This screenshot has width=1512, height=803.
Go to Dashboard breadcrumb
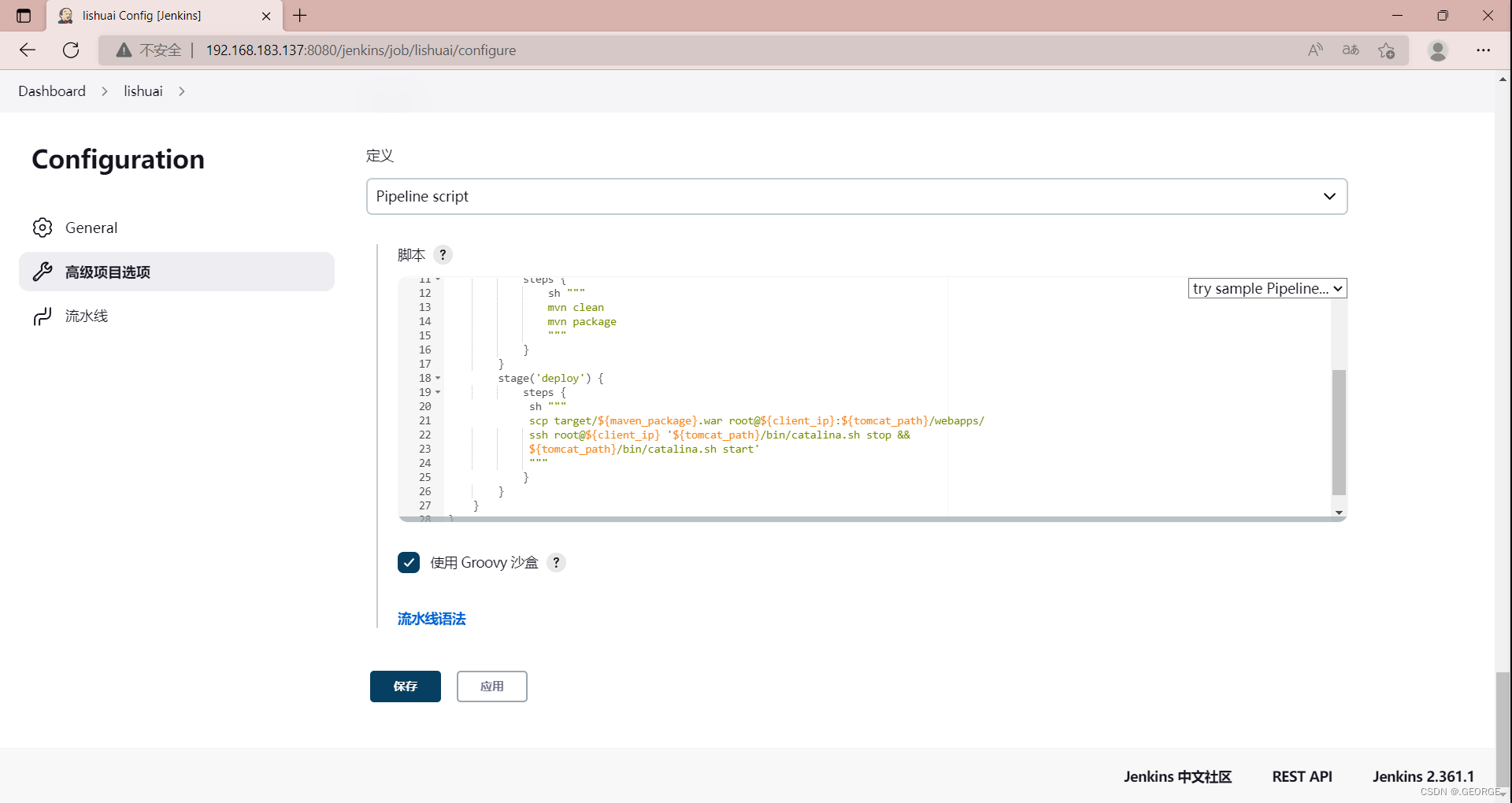point(52,91)
